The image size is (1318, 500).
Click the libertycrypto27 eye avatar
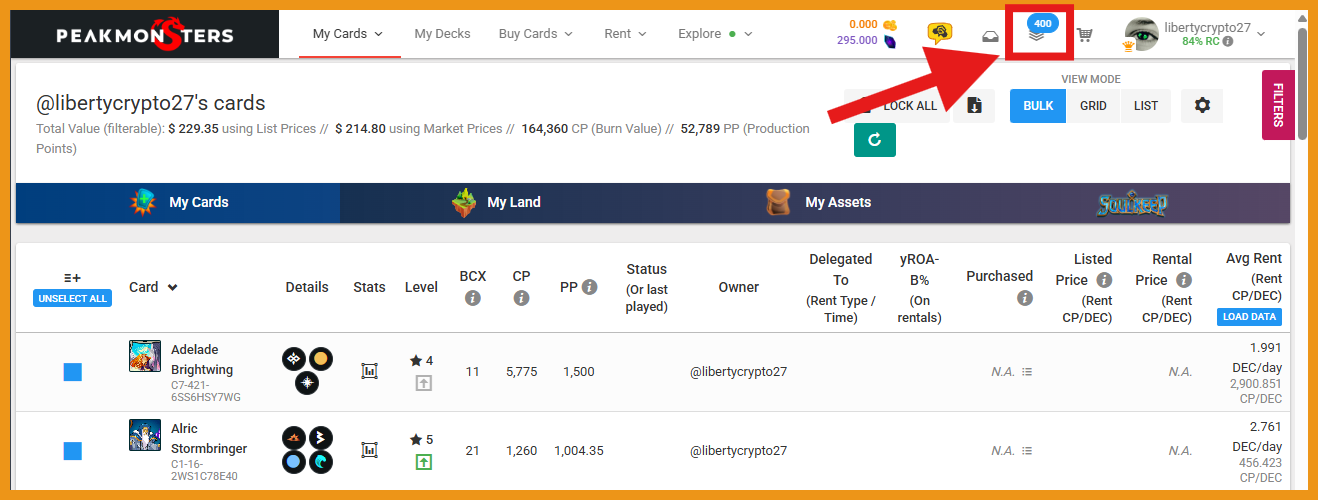(x=1141, y=34)
